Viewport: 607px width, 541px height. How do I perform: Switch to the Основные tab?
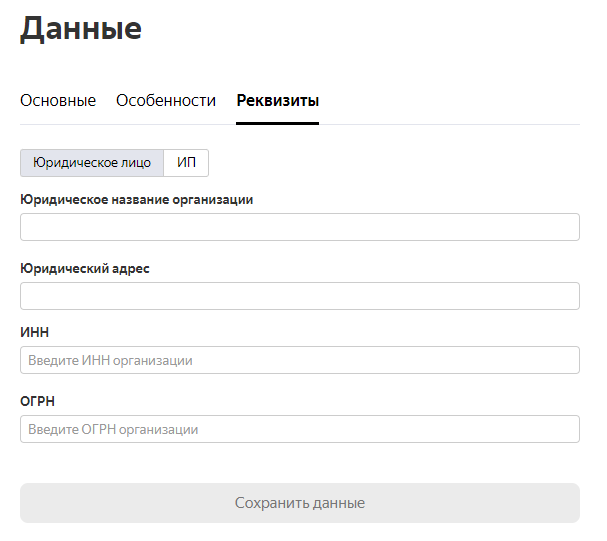(x=58, y=101)
